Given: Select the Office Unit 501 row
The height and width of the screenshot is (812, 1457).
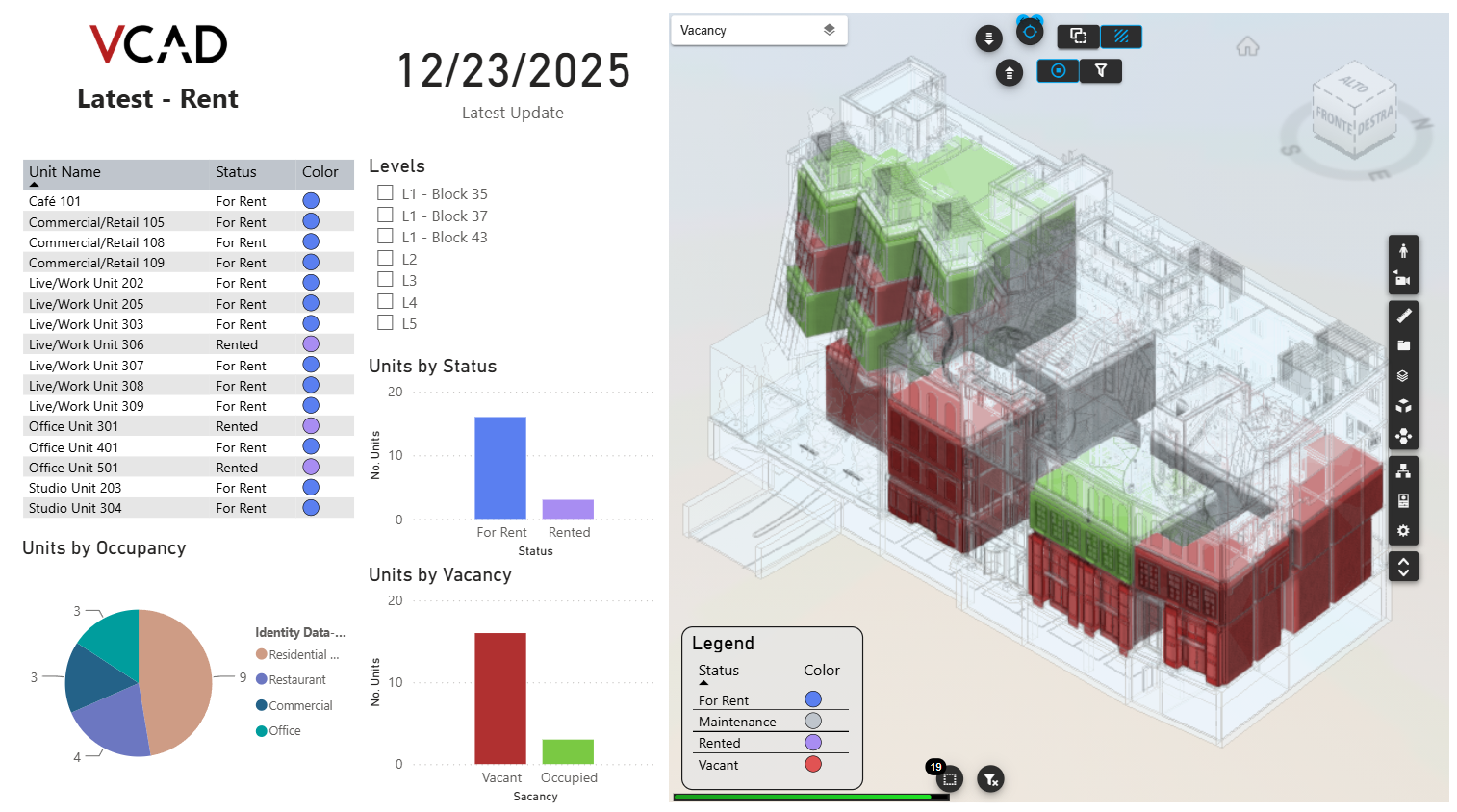Looking at the screenshot, I should click(x=189, y=468).
